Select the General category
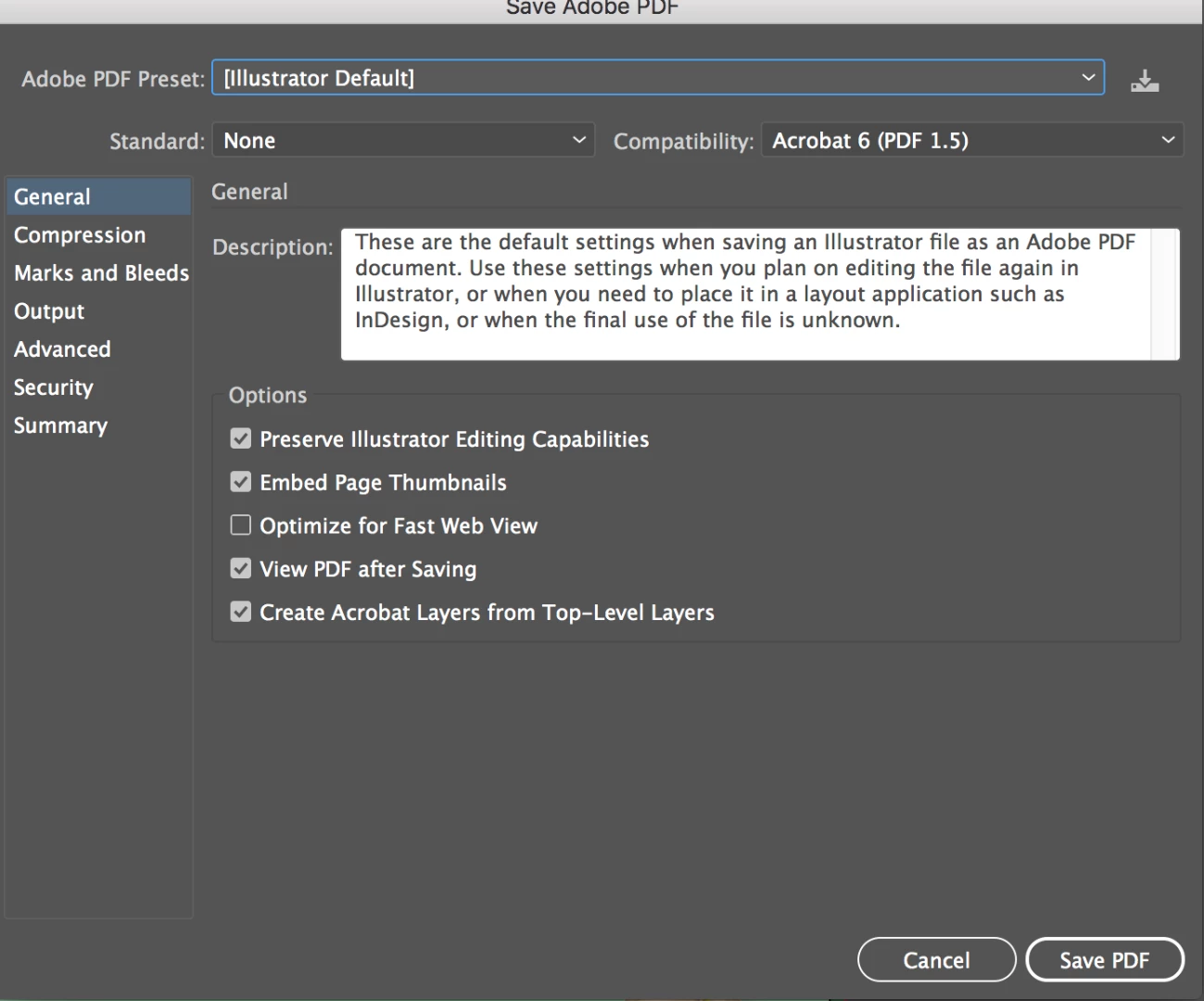 (98, 196)
